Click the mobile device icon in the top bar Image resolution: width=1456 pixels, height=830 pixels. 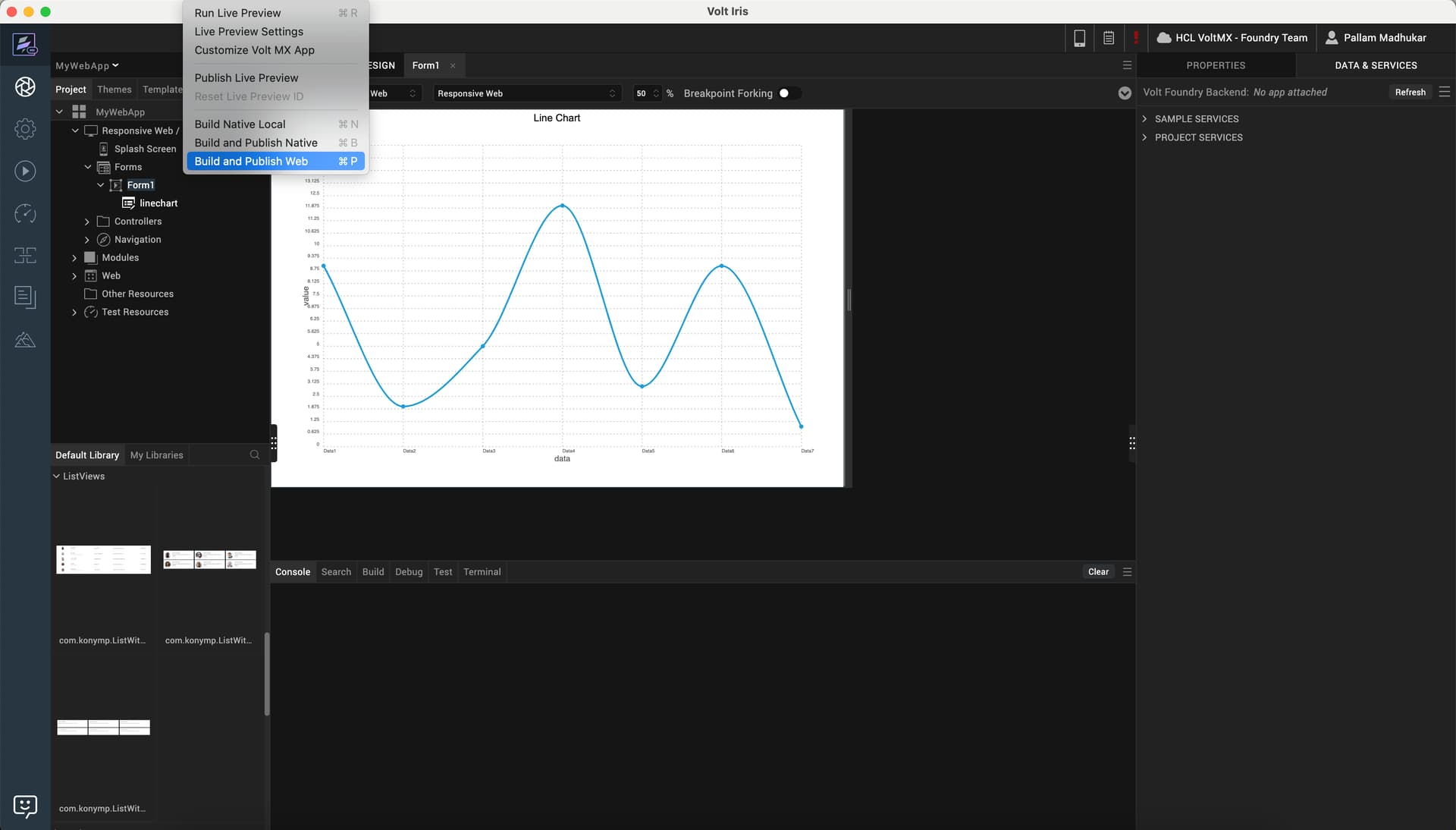1079,38
